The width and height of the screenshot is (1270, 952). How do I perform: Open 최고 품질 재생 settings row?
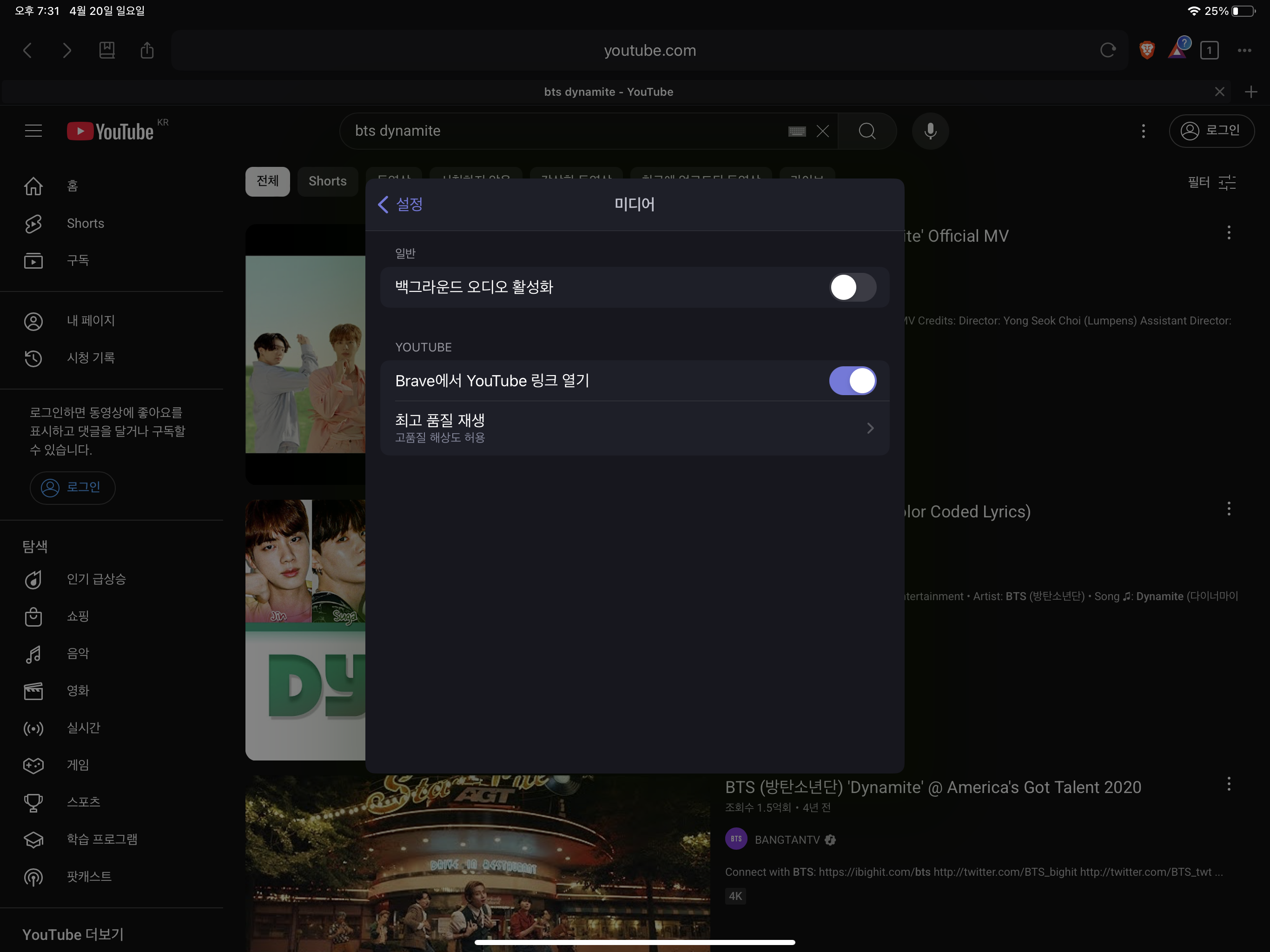635,428
